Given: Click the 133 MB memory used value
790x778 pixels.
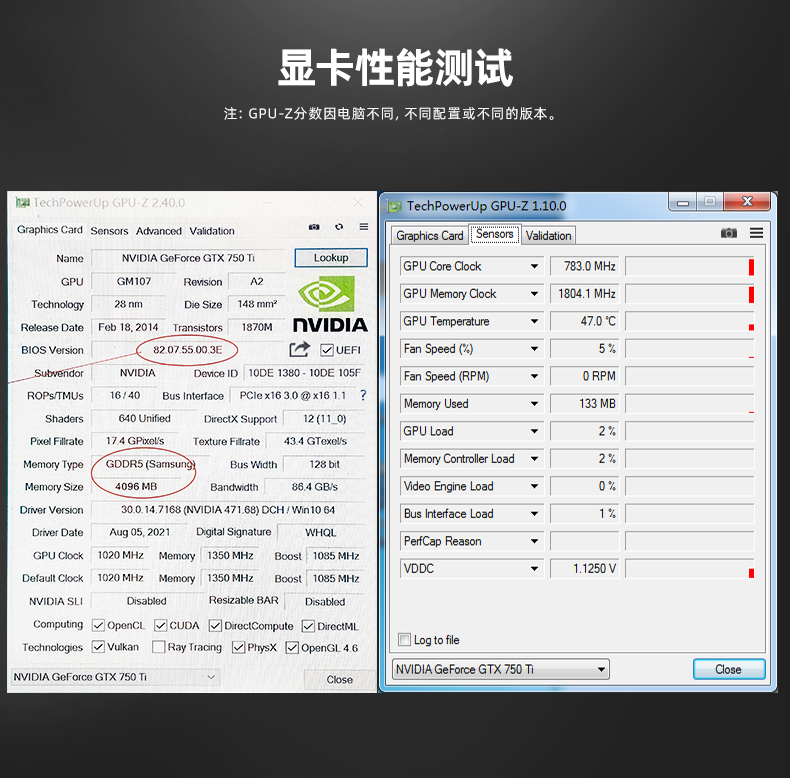Looking at the screenshot, I should [584, 404].
